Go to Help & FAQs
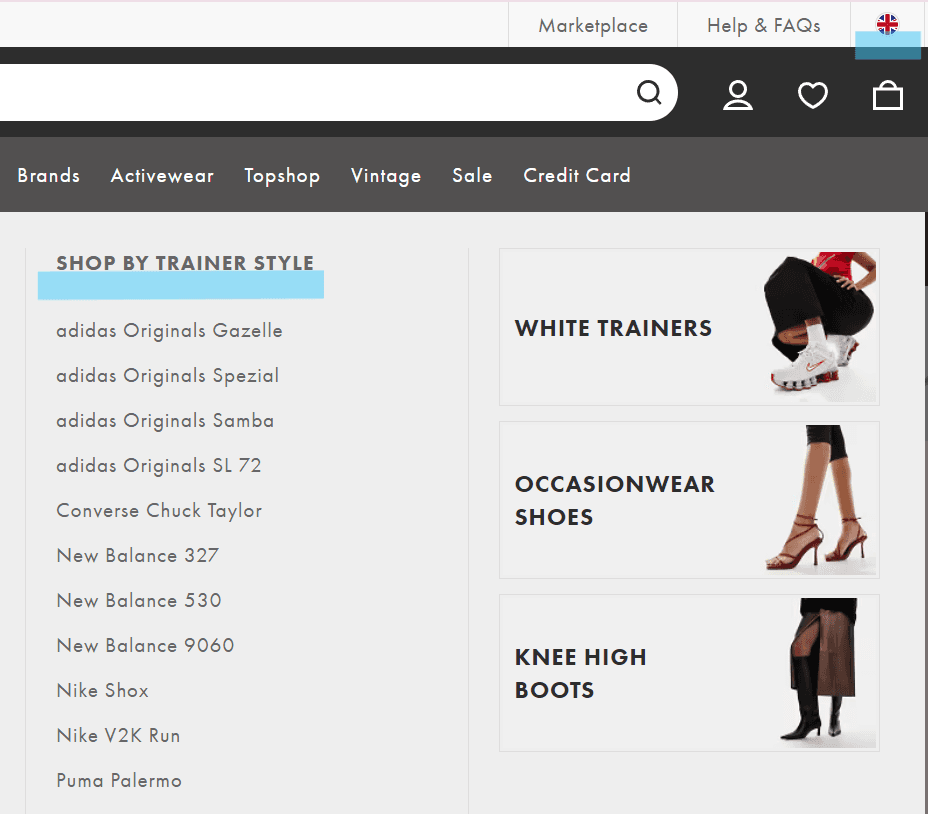The width and height of the screenshot is (928, 814). point(763,25)
